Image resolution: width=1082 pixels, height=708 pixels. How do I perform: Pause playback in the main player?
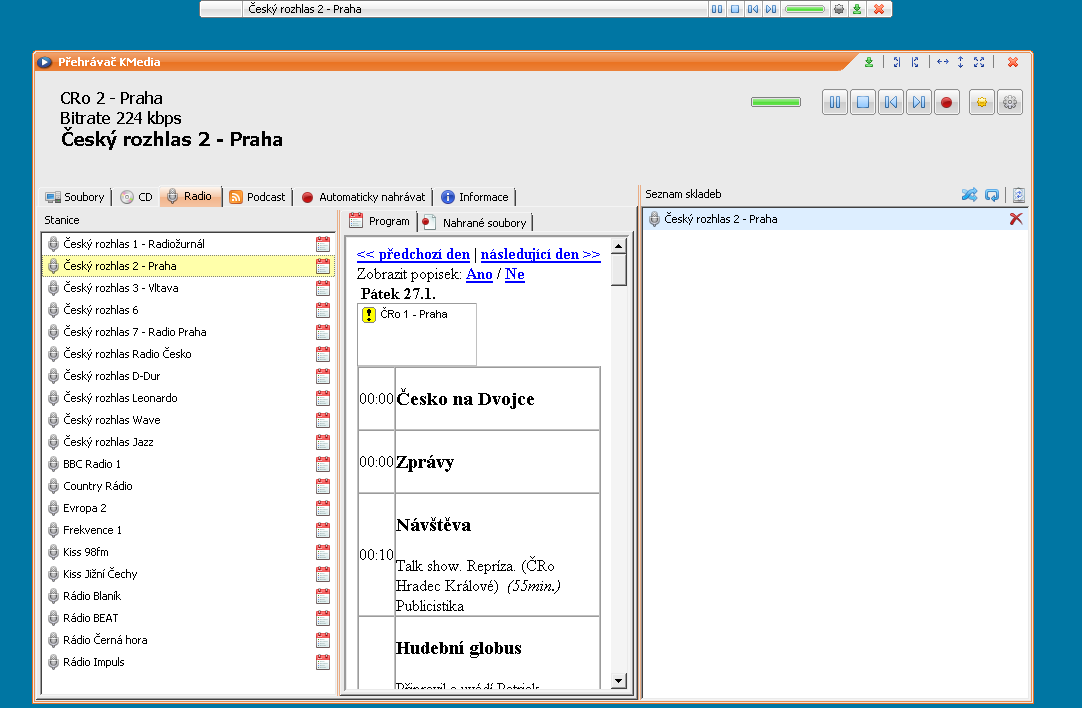(835, 102)
